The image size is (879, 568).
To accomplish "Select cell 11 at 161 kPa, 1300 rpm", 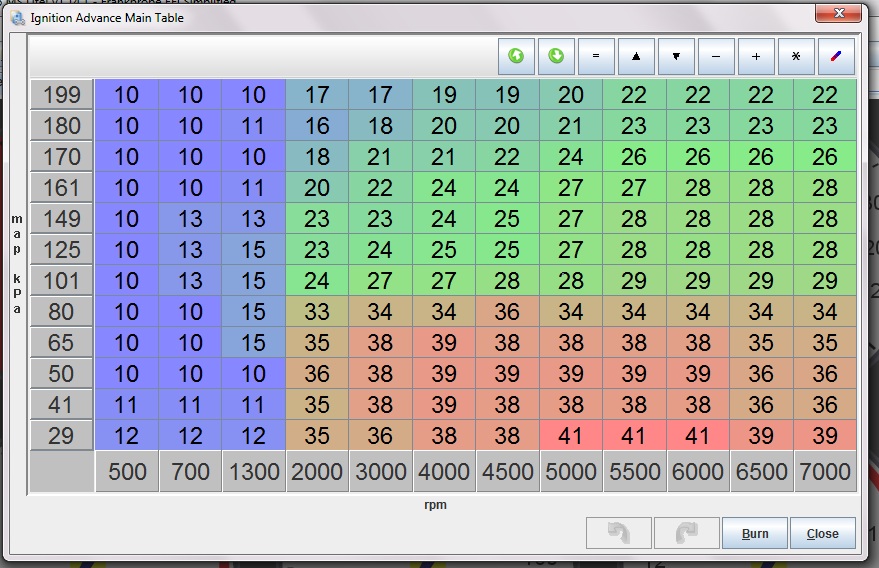I will [253, 188].
